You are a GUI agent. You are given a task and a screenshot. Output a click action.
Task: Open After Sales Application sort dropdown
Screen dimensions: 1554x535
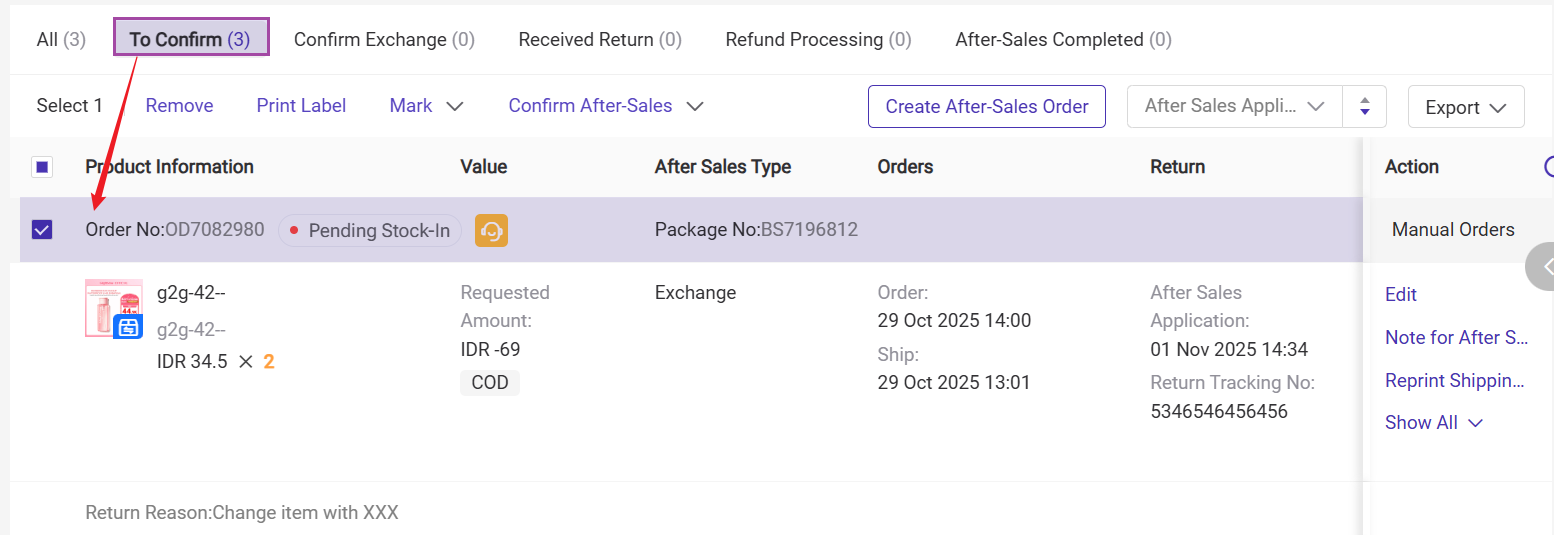1235,106
